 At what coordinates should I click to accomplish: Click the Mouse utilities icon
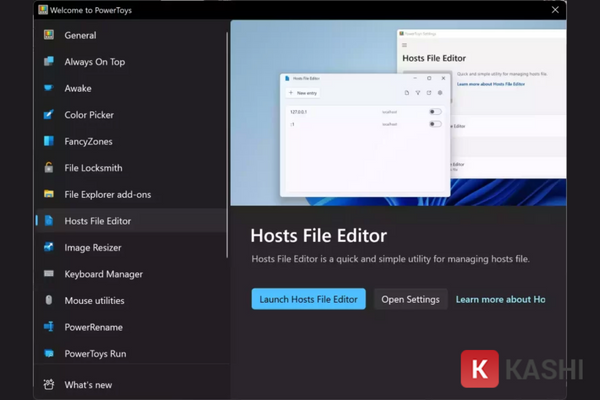coord(48,300)
